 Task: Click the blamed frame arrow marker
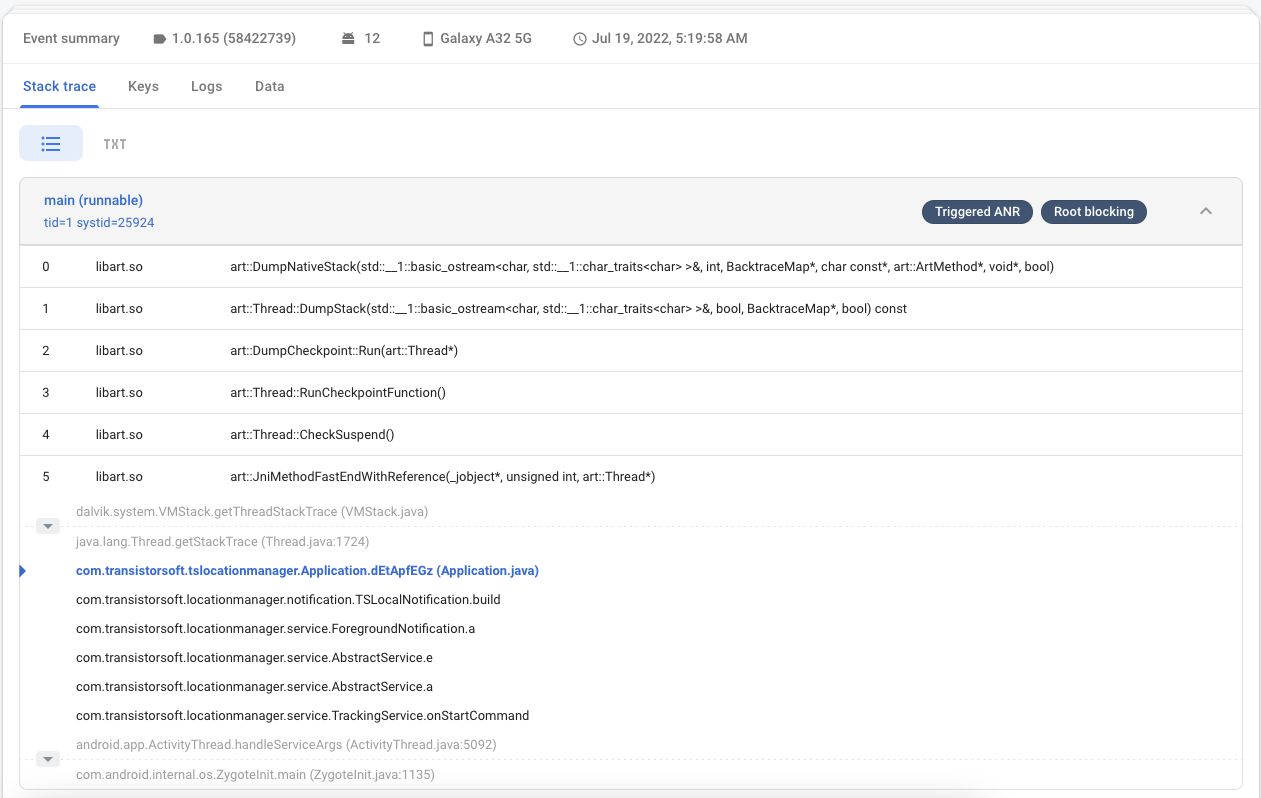pyautogui.click(x=23, y=571)
